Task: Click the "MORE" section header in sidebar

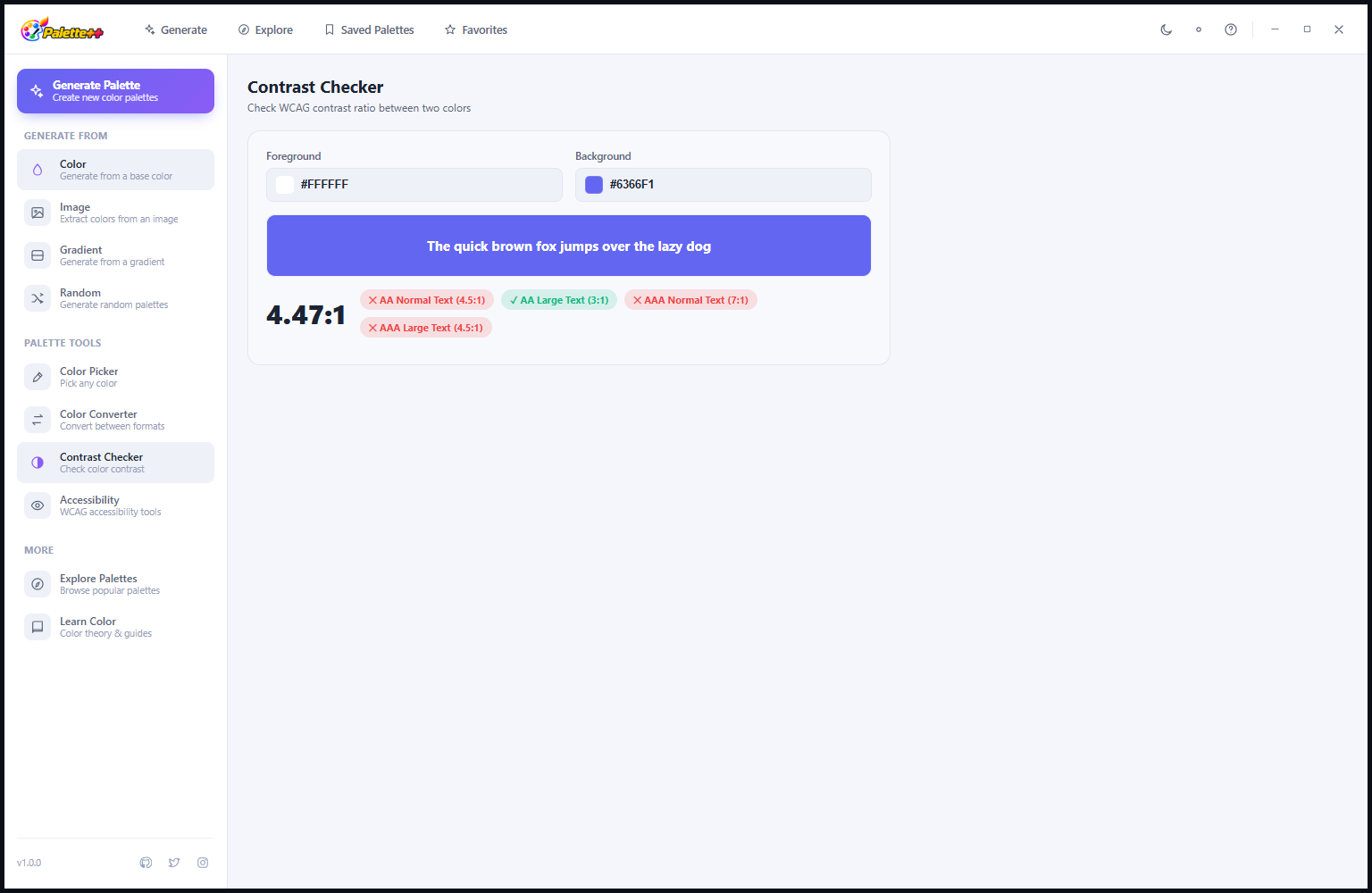Action: [38, 550]
